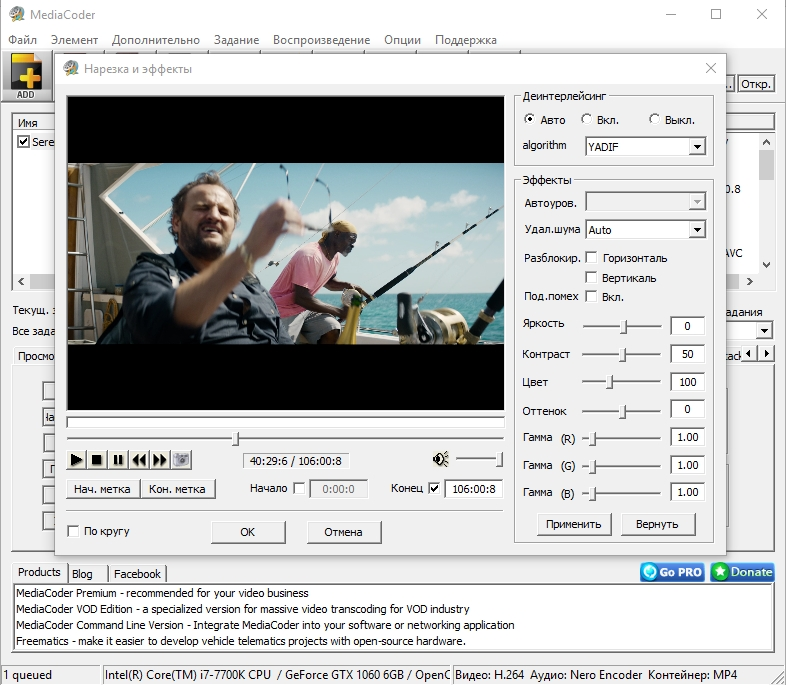Viewport: 786px width, 685px height.
Task: Click the Отмена button
Action: [x=343, y=532]
